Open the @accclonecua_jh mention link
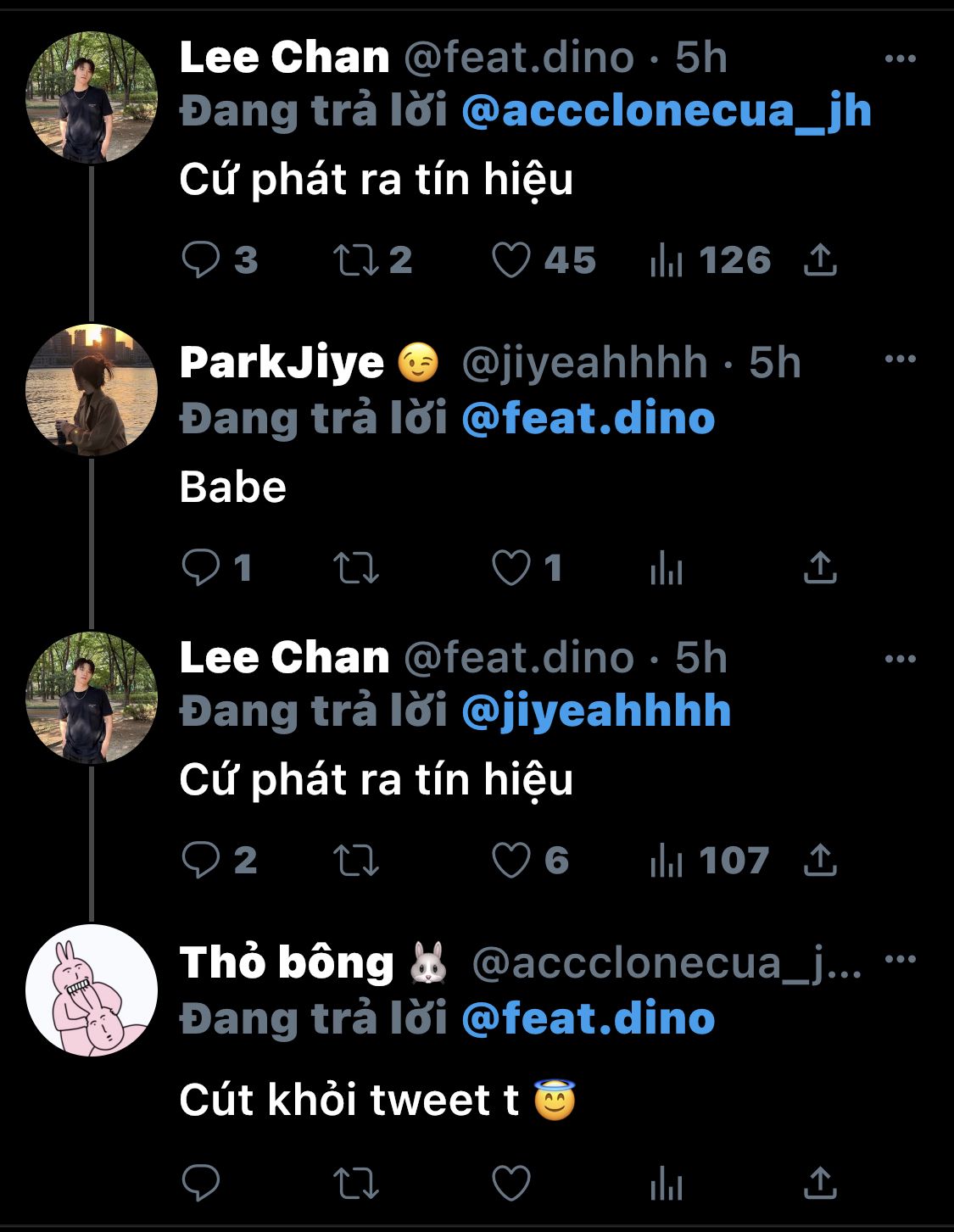Viewport: 954px width, 1232px height. (667, 112)
